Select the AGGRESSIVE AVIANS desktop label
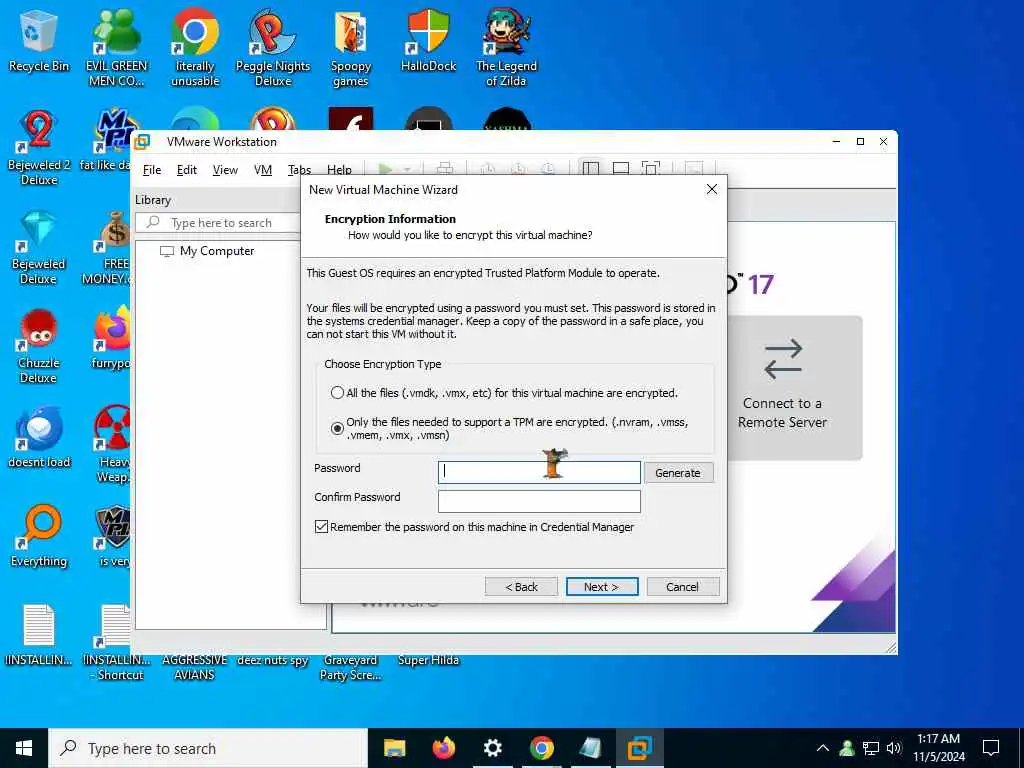 pyautogui.click(x=195, y=667)
